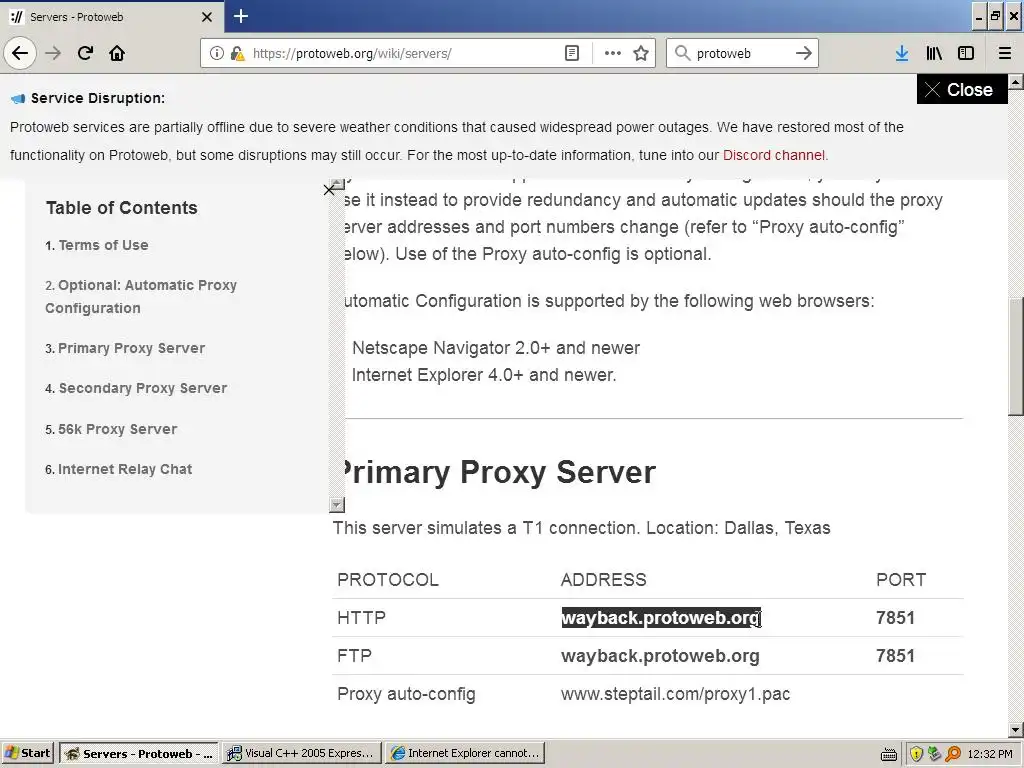Click the FTP row wayback.protoweb.org address
The width and height of the screenshot is (1024, 768).
coord(660,656)
